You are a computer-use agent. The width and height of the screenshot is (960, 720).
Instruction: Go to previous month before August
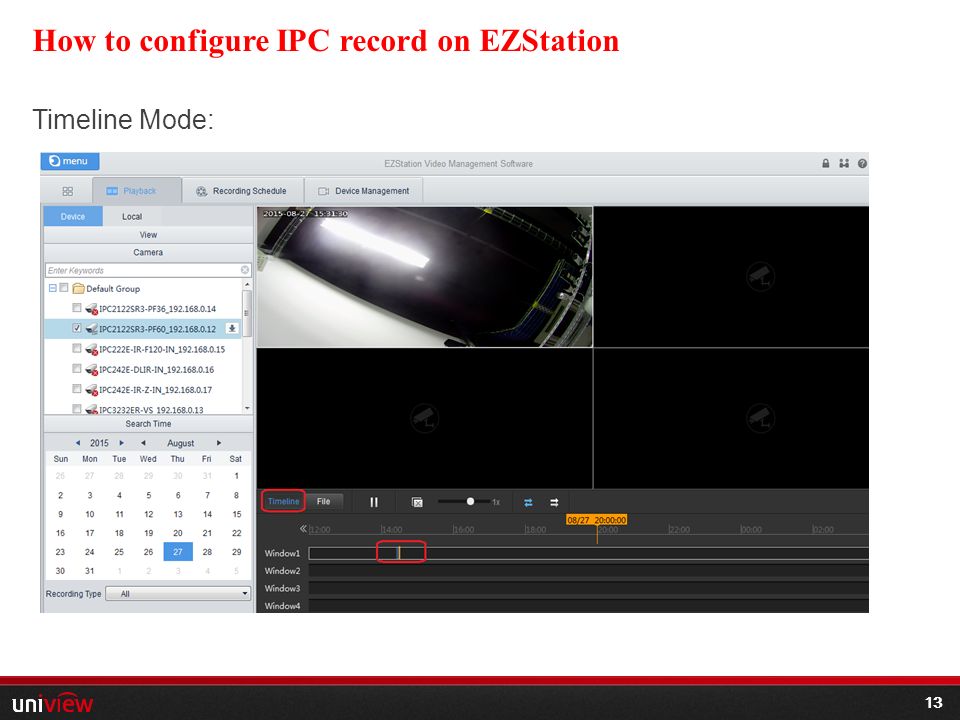[x=143, y=443]
